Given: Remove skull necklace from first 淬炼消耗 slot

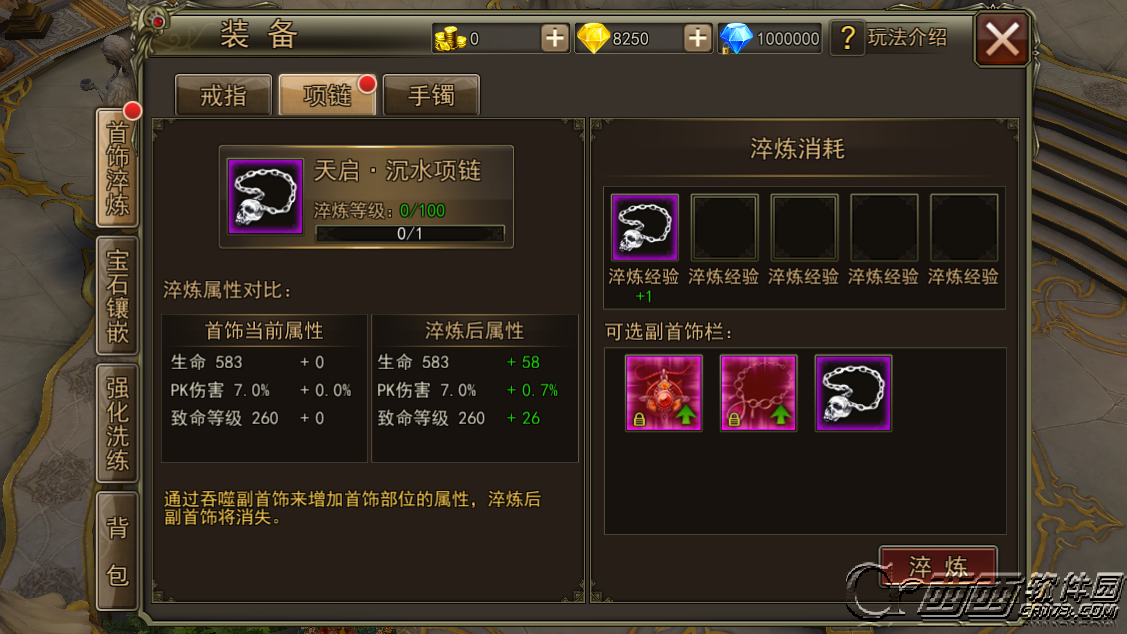Looking at the screenshot, I should coord(645,227).
